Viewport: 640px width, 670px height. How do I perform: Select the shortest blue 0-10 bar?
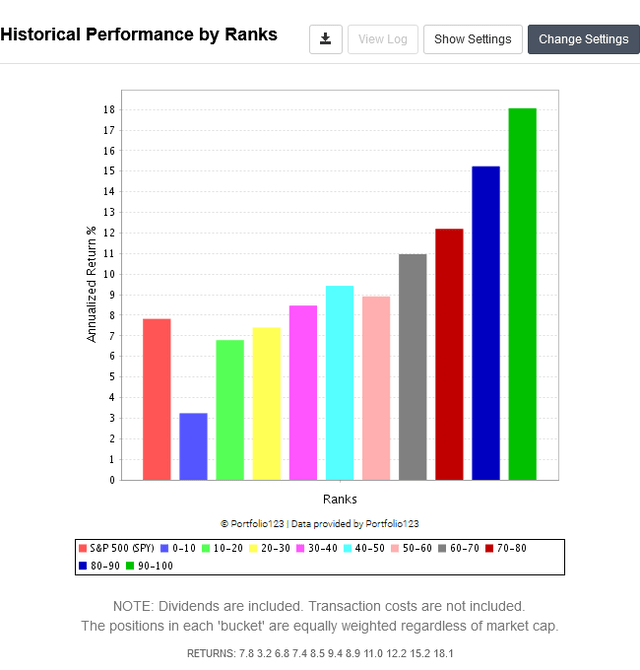(193, 446)
